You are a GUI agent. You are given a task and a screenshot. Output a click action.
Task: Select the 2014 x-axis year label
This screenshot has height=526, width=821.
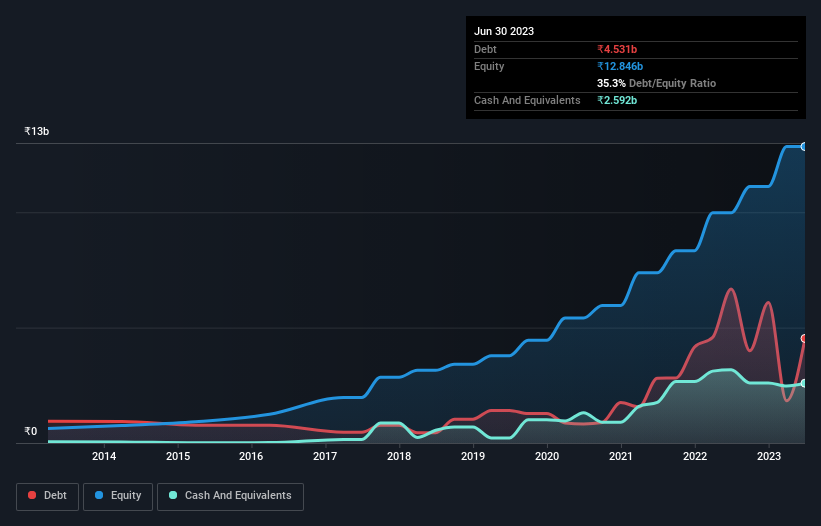point(104,456)
